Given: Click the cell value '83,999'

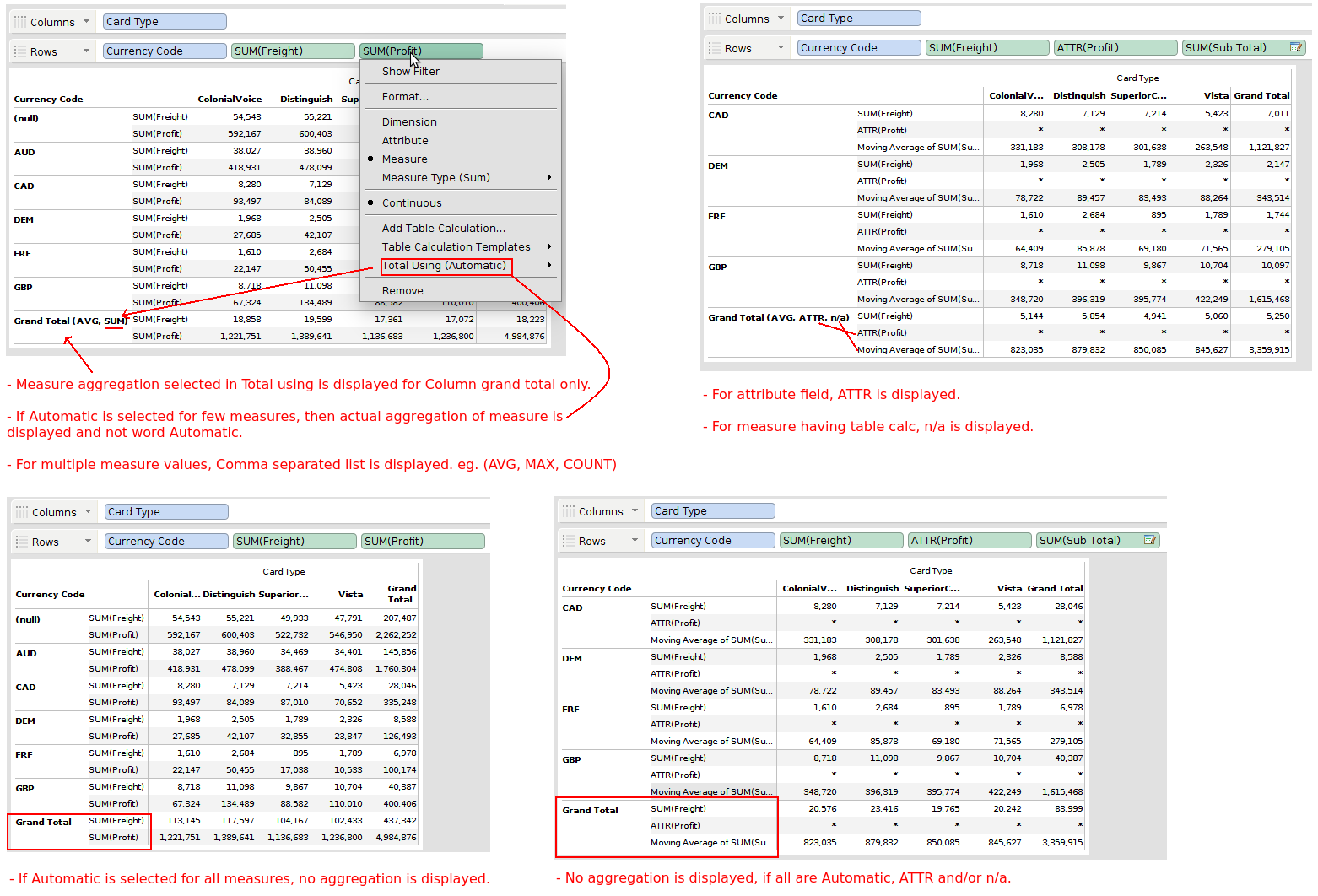Looking at the screenshot, I should tap(1069, 809).
